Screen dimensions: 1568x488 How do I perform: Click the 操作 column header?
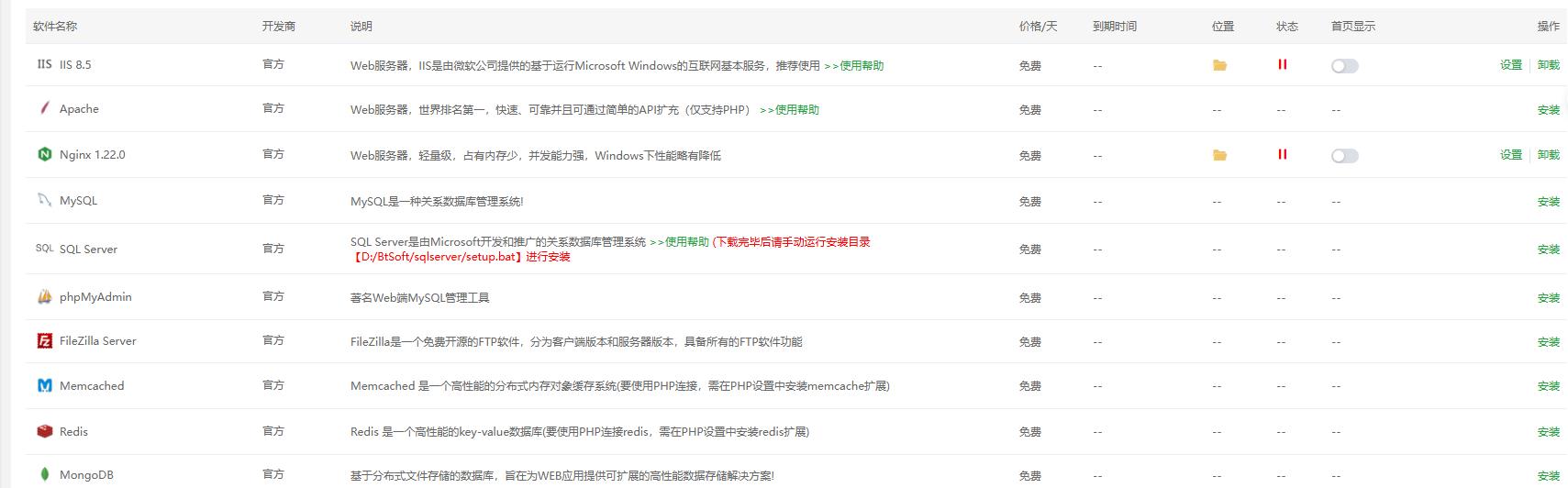tap(1549, 27)
